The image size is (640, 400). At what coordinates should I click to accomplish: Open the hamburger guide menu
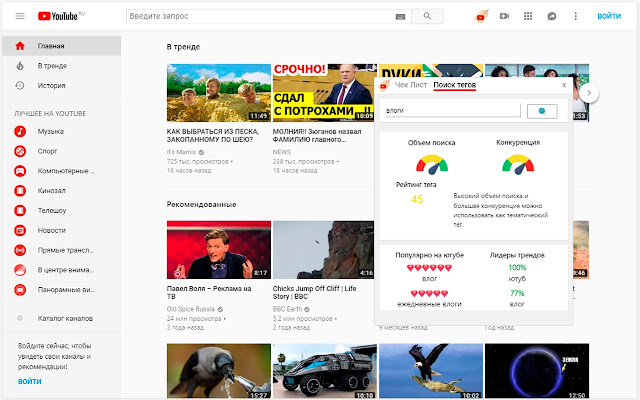(x=20, y=16)
